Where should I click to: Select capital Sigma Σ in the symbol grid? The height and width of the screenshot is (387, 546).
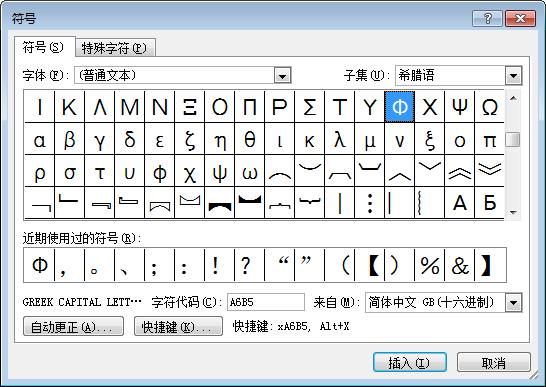coord(310,107)
